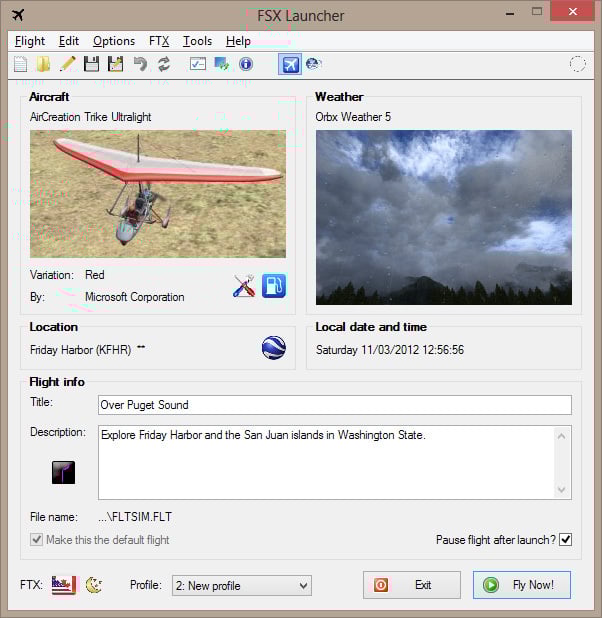Click the Saturday 11/03/2012 date and time
602x618 pixels.
tap(390, 350)
